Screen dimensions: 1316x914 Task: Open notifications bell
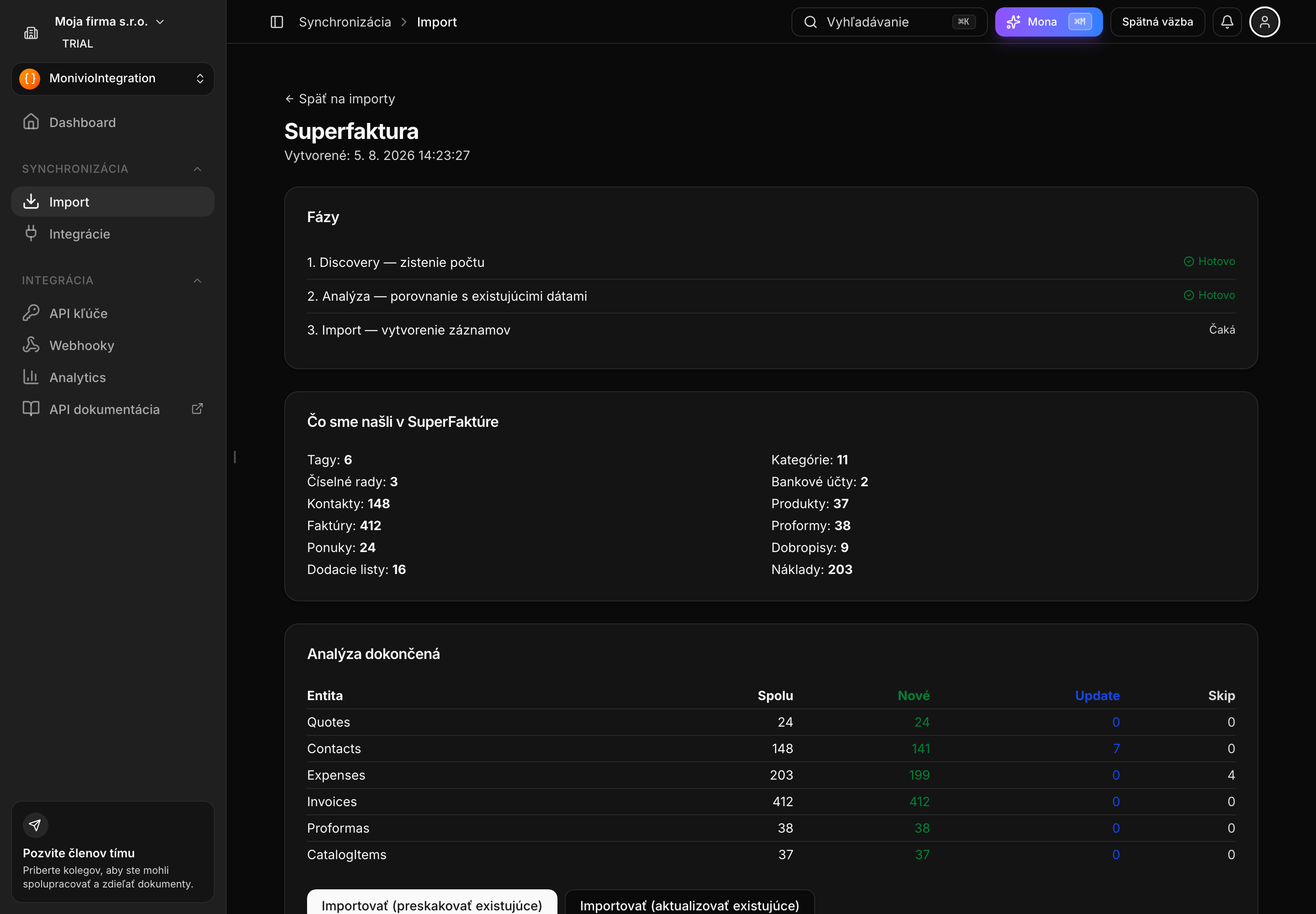click(1226, 22)
